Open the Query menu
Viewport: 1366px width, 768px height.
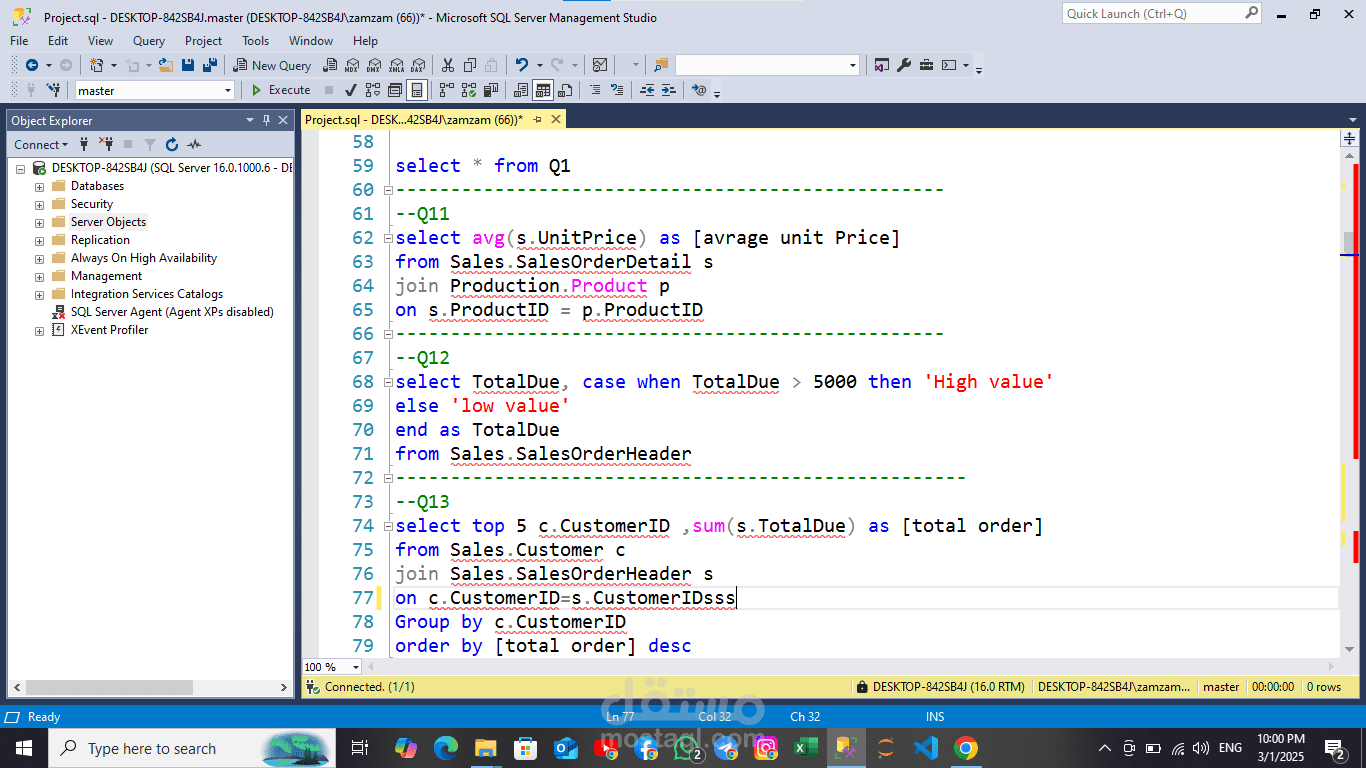148,41
